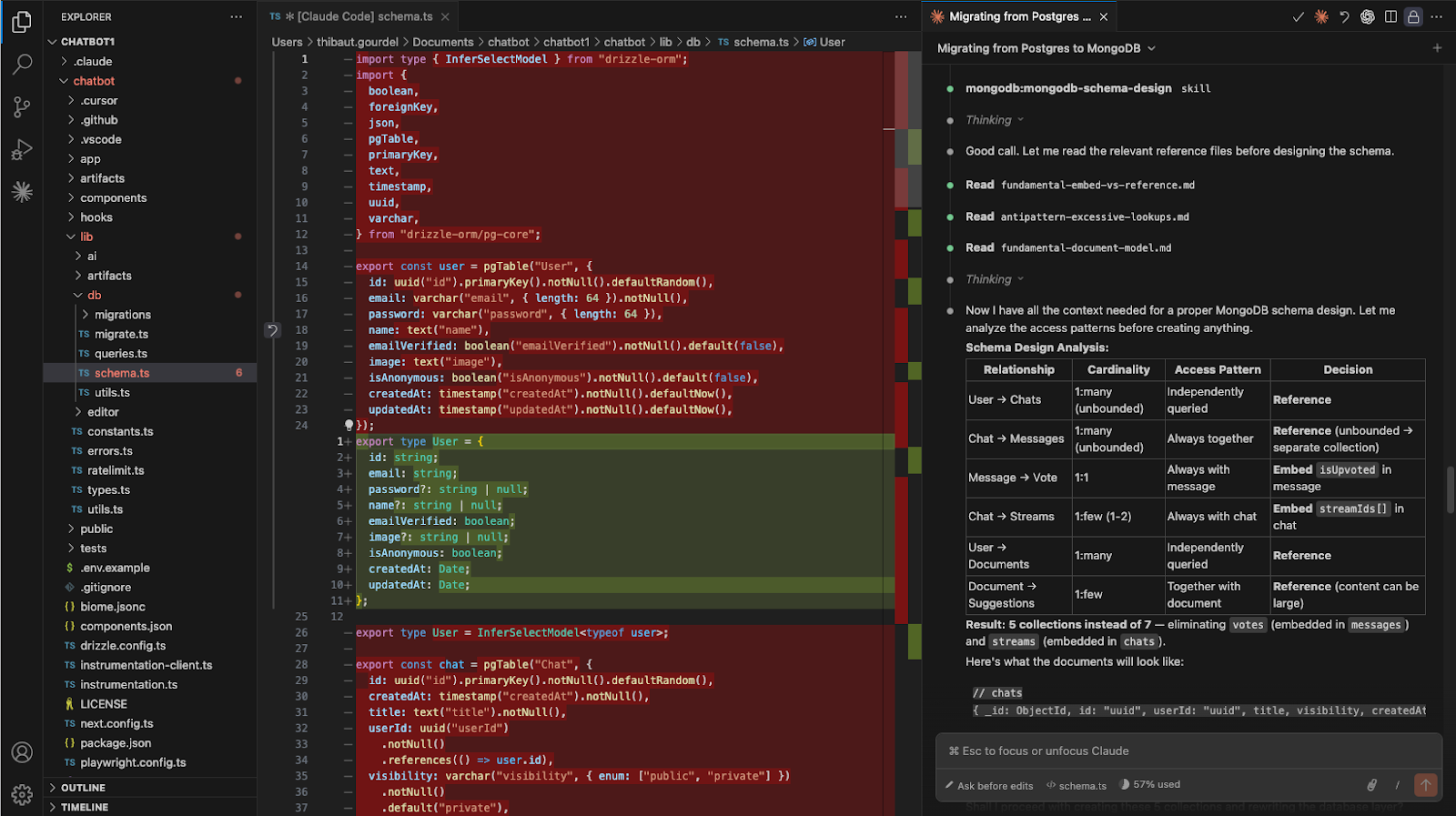Viewport: 1456px width, 816px height.
Task: Click the mongodb-schema-design skill entry
Action: coord(1087,88)
